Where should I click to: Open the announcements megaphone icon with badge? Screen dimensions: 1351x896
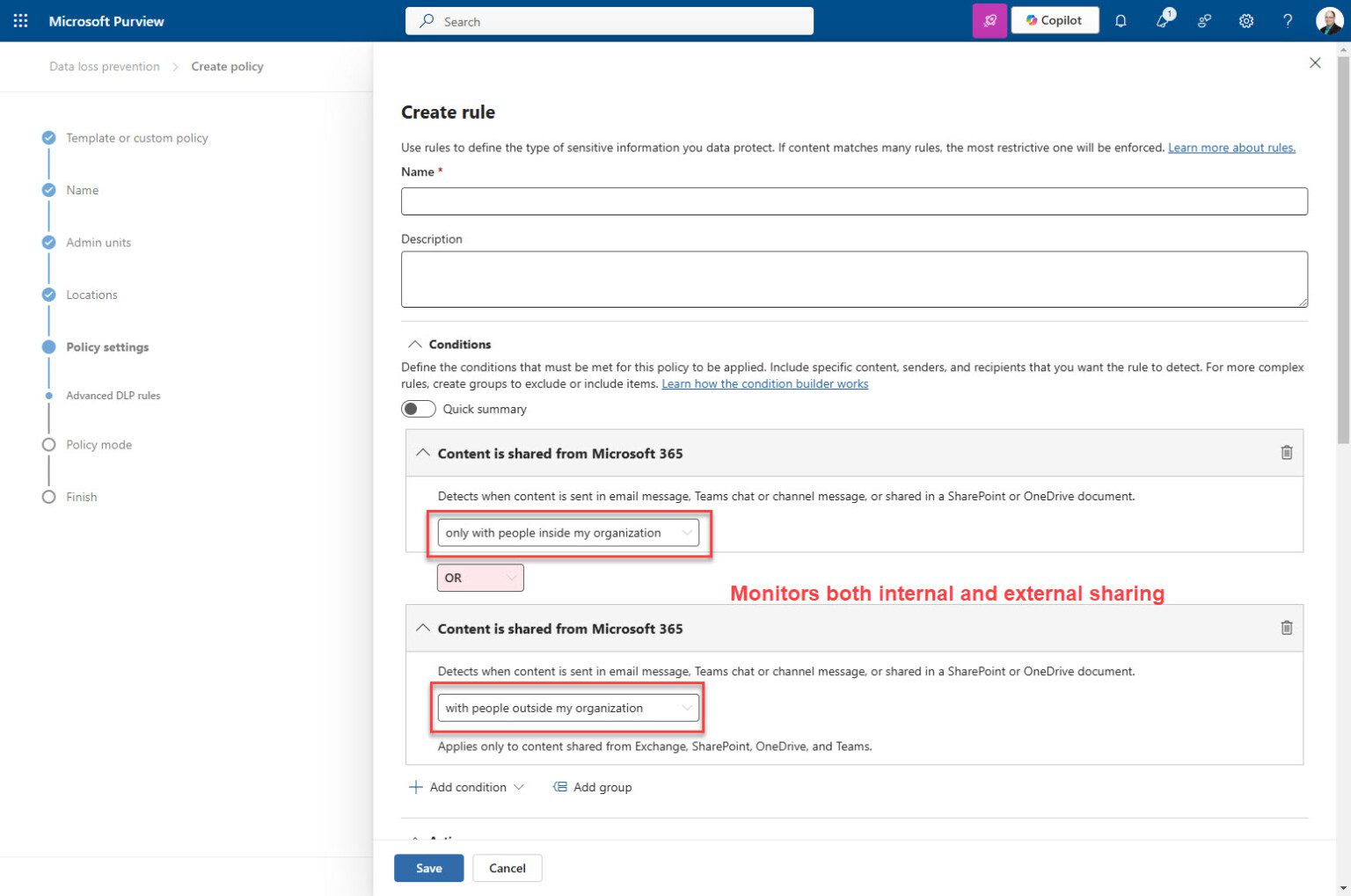[1162, 20]
